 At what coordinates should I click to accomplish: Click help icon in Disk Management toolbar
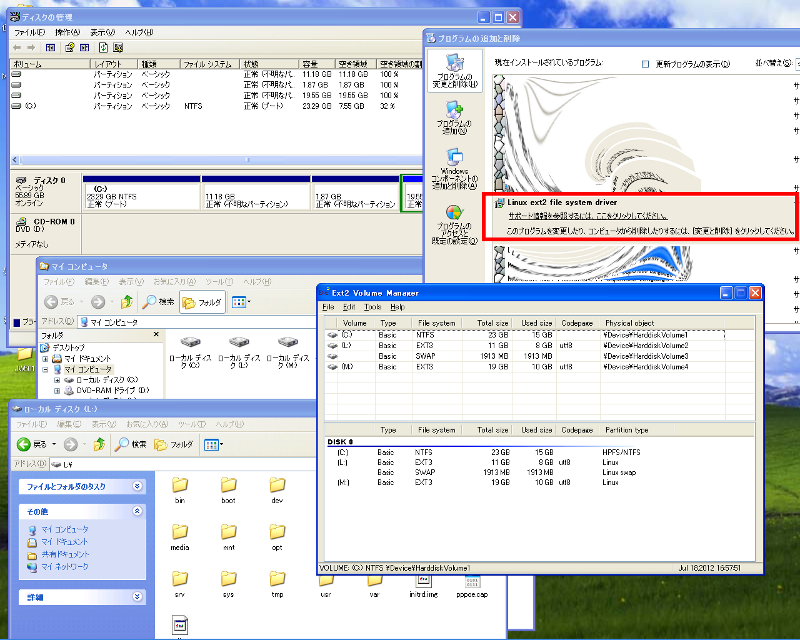69,47
